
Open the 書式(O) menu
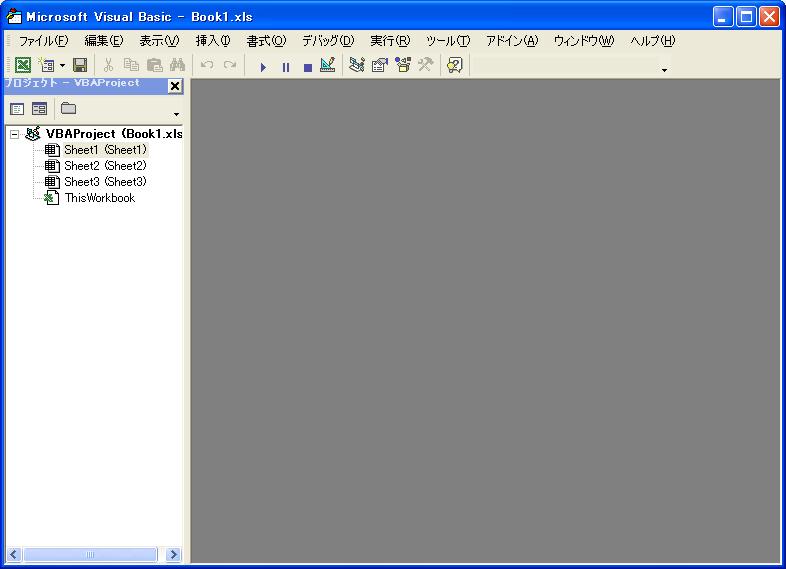266,41
